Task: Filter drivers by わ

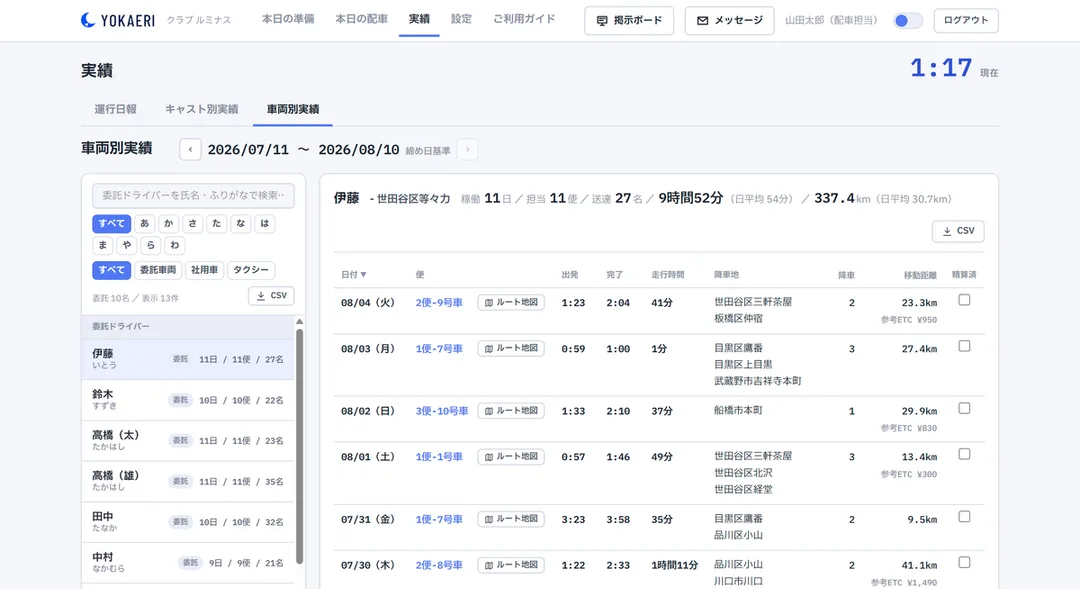Action: tap(175, 245)
